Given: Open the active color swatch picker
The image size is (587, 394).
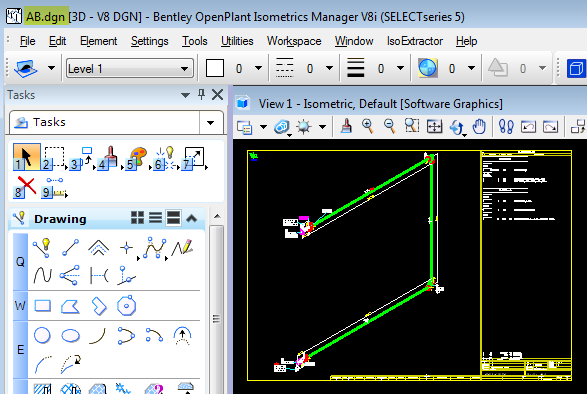Looking at the screenshot, I should tap(215, 69).
